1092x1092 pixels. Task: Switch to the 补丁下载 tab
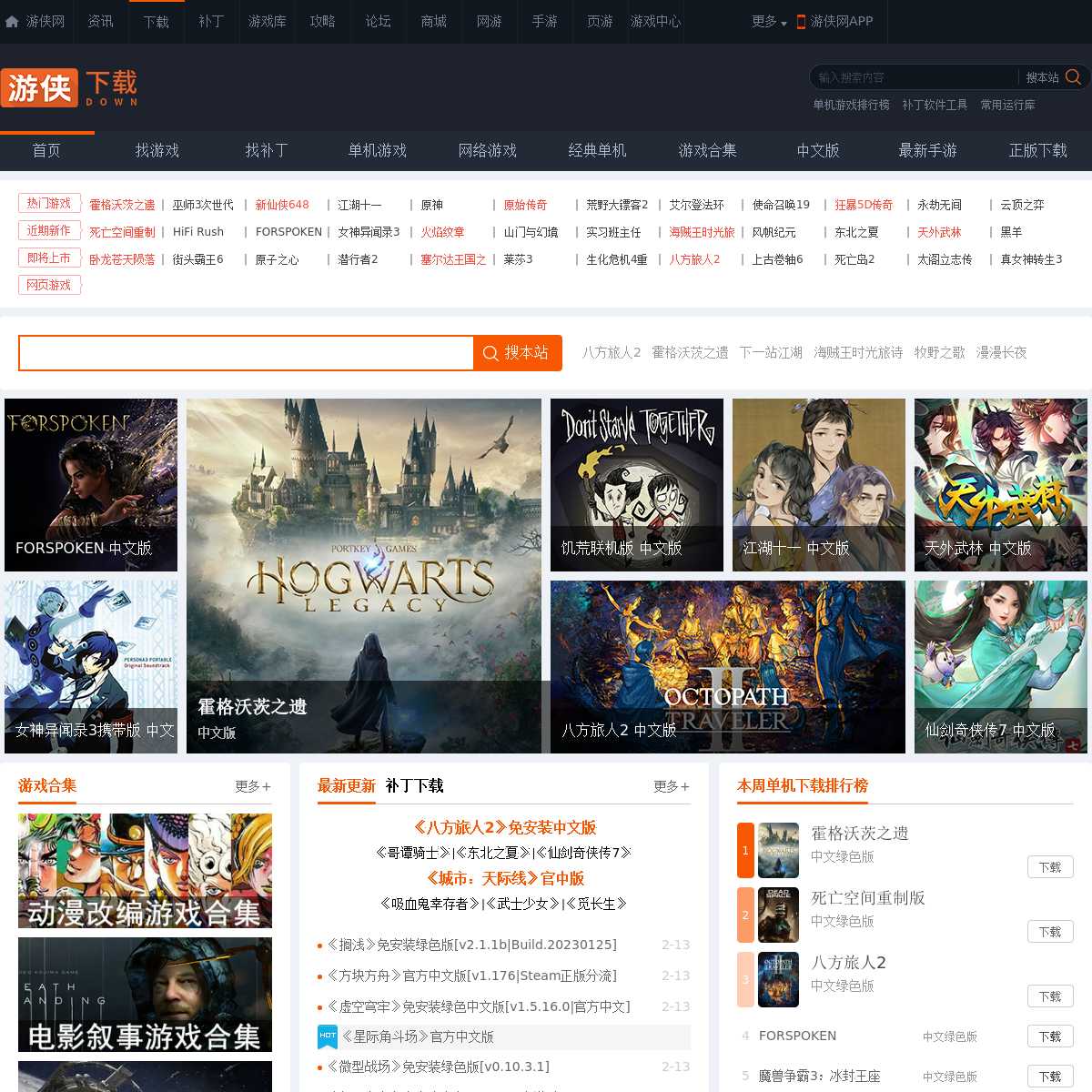point(414,786)
